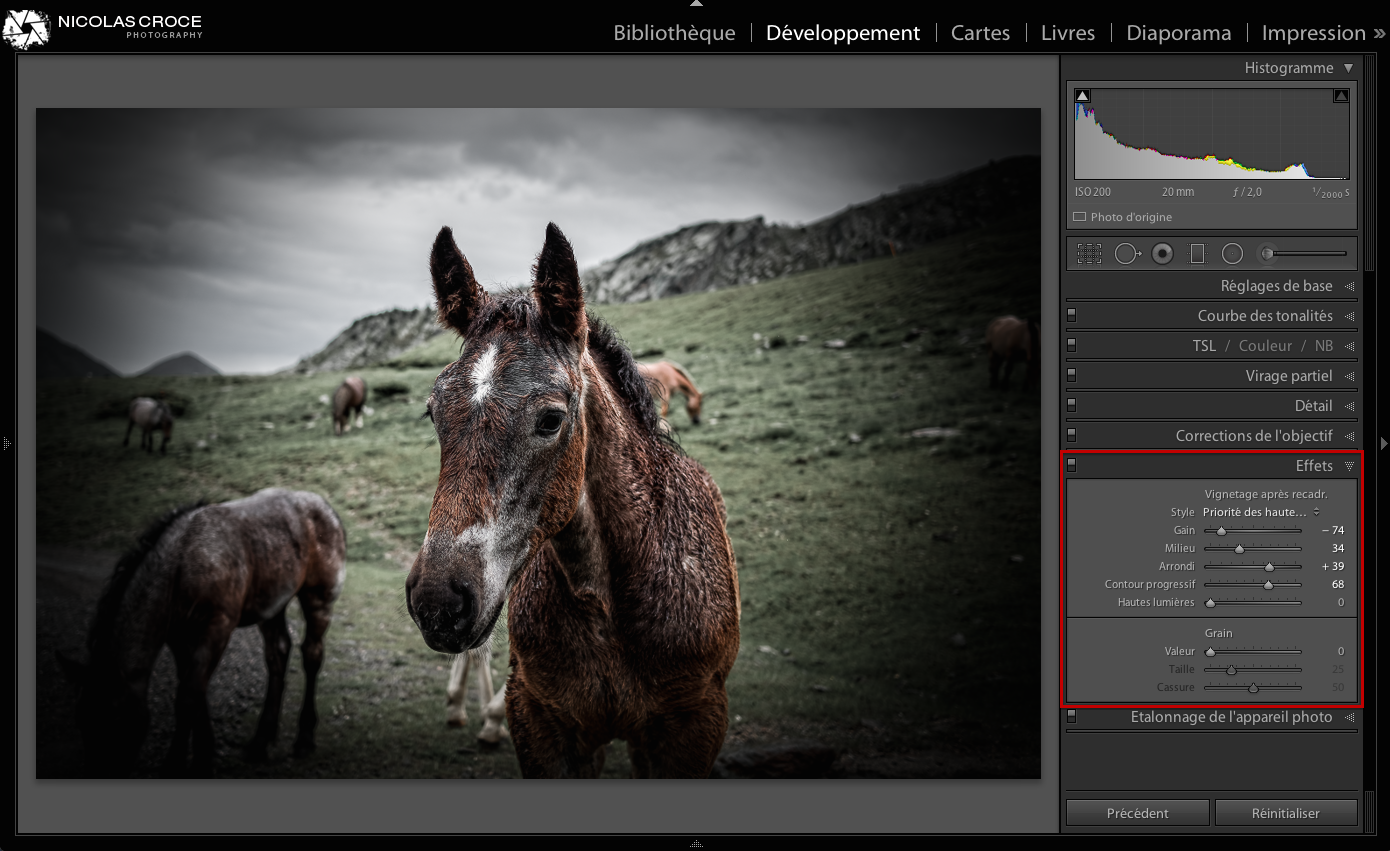Toggle the Effets panel on/off switch

coord(1073,464)
